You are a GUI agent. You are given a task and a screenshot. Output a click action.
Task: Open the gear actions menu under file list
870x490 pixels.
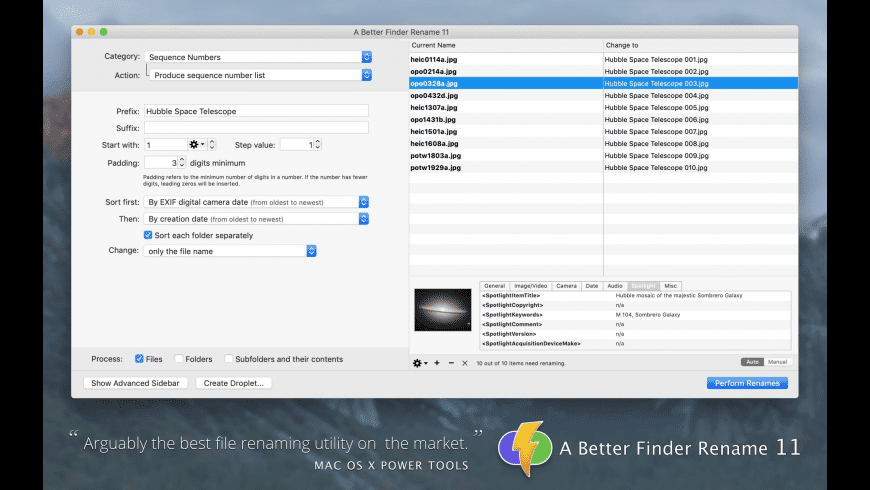point(419,363)
